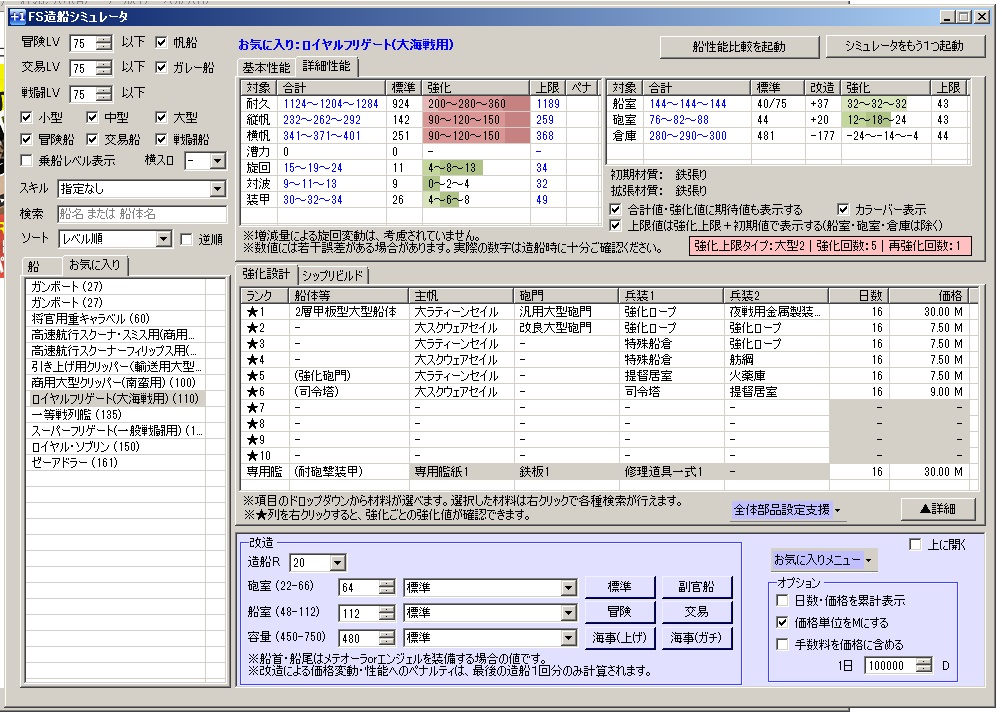This screenshot has width=1002, height=713.
Task: Click the 船性能比較を起動 button
Action: pyautogui.click(x=739, y=47)
